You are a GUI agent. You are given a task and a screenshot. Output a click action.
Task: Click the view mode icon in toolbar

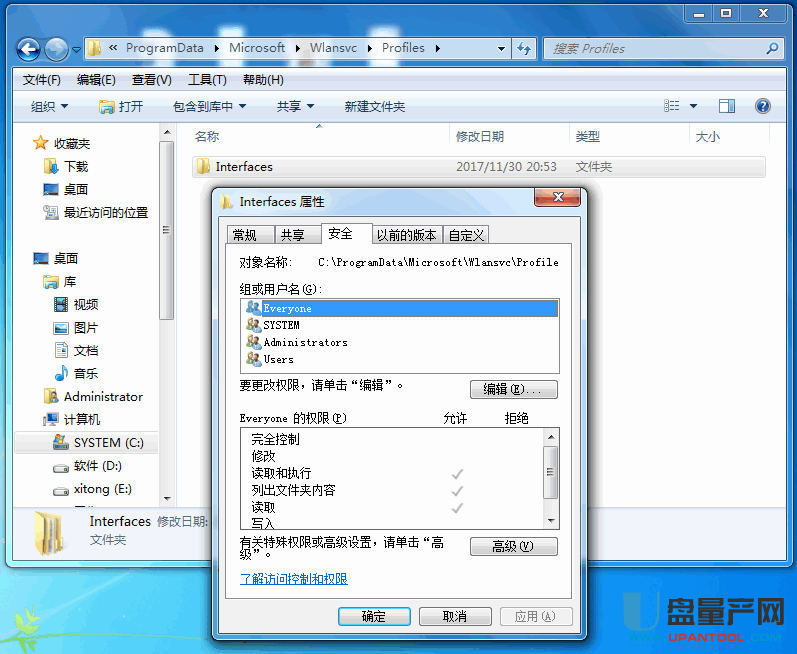click(673, 106)
